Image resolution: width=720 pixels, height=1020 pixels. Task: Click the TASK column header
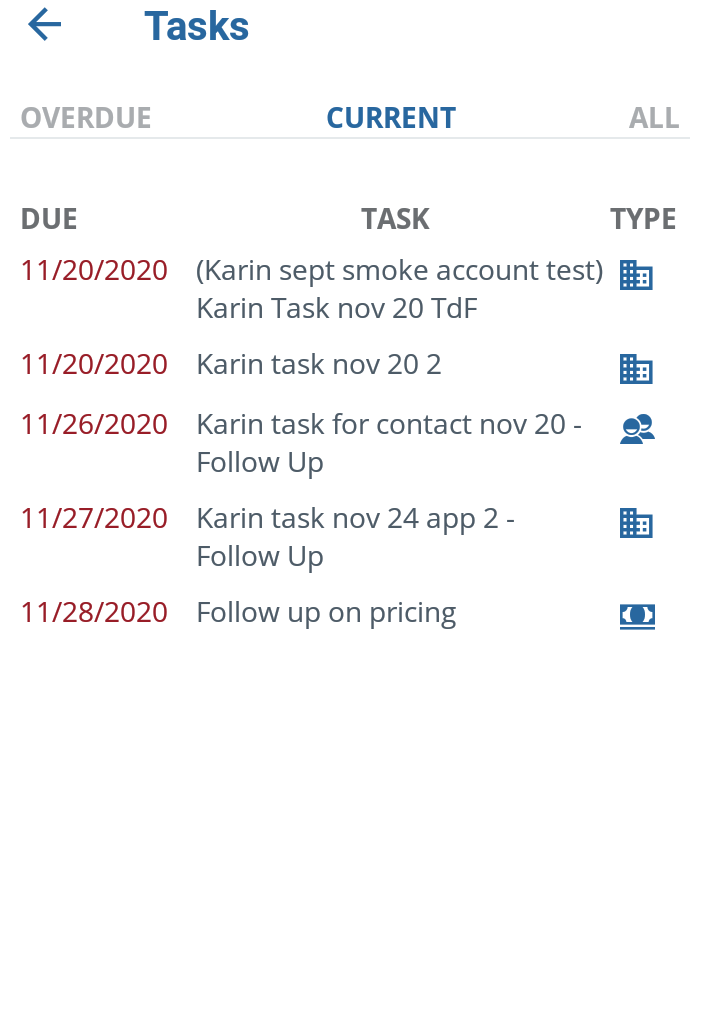[395, 219]
